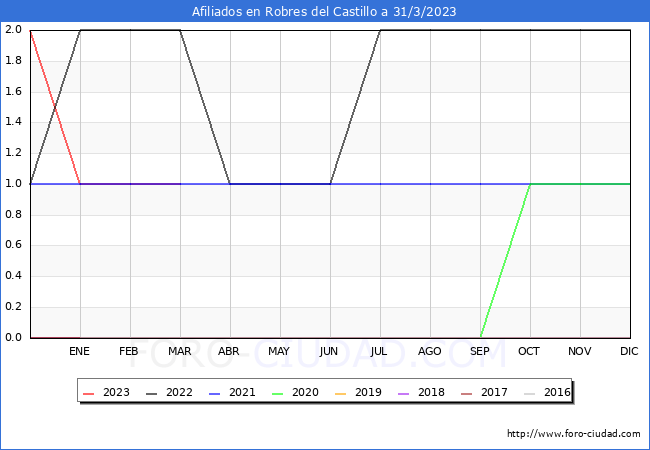650x450 pixels.
Task: Click the 0.4 y-axis value
Action: point(13,276)
